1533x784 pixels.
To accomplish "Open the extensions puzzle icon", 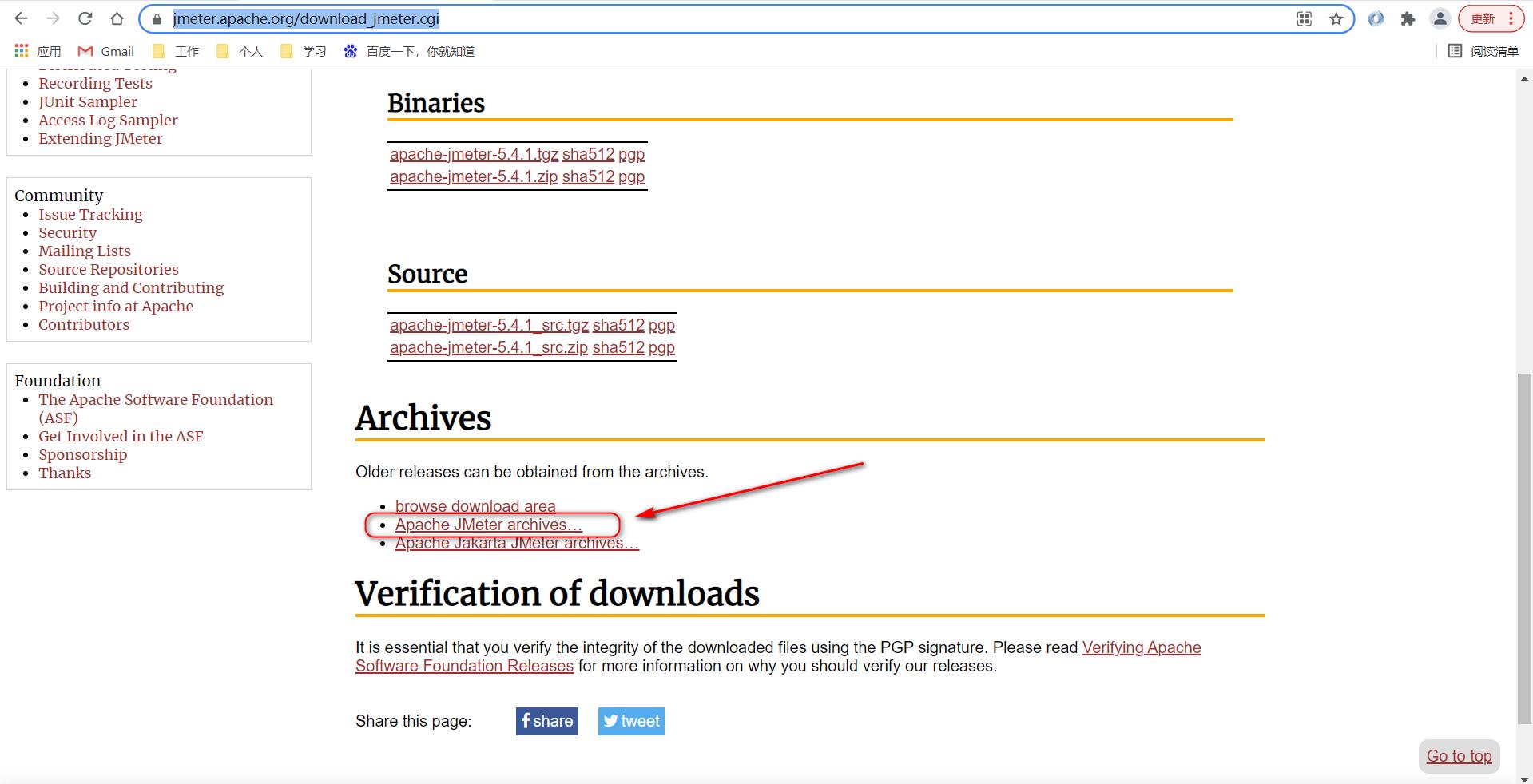I will 1408,18.
